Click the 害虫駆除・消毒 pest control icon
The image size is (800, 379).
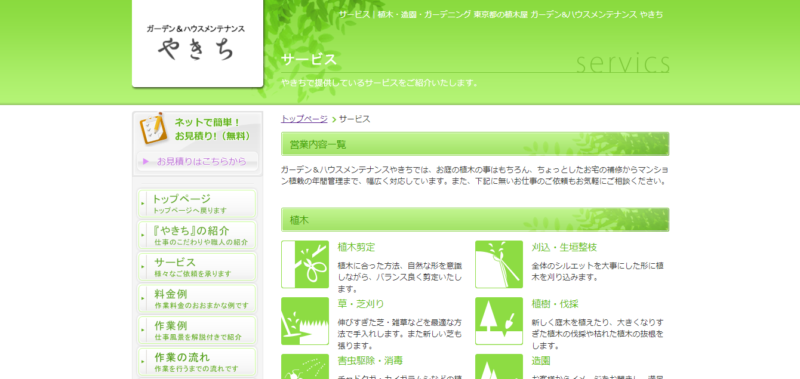[x=305, y=367]
